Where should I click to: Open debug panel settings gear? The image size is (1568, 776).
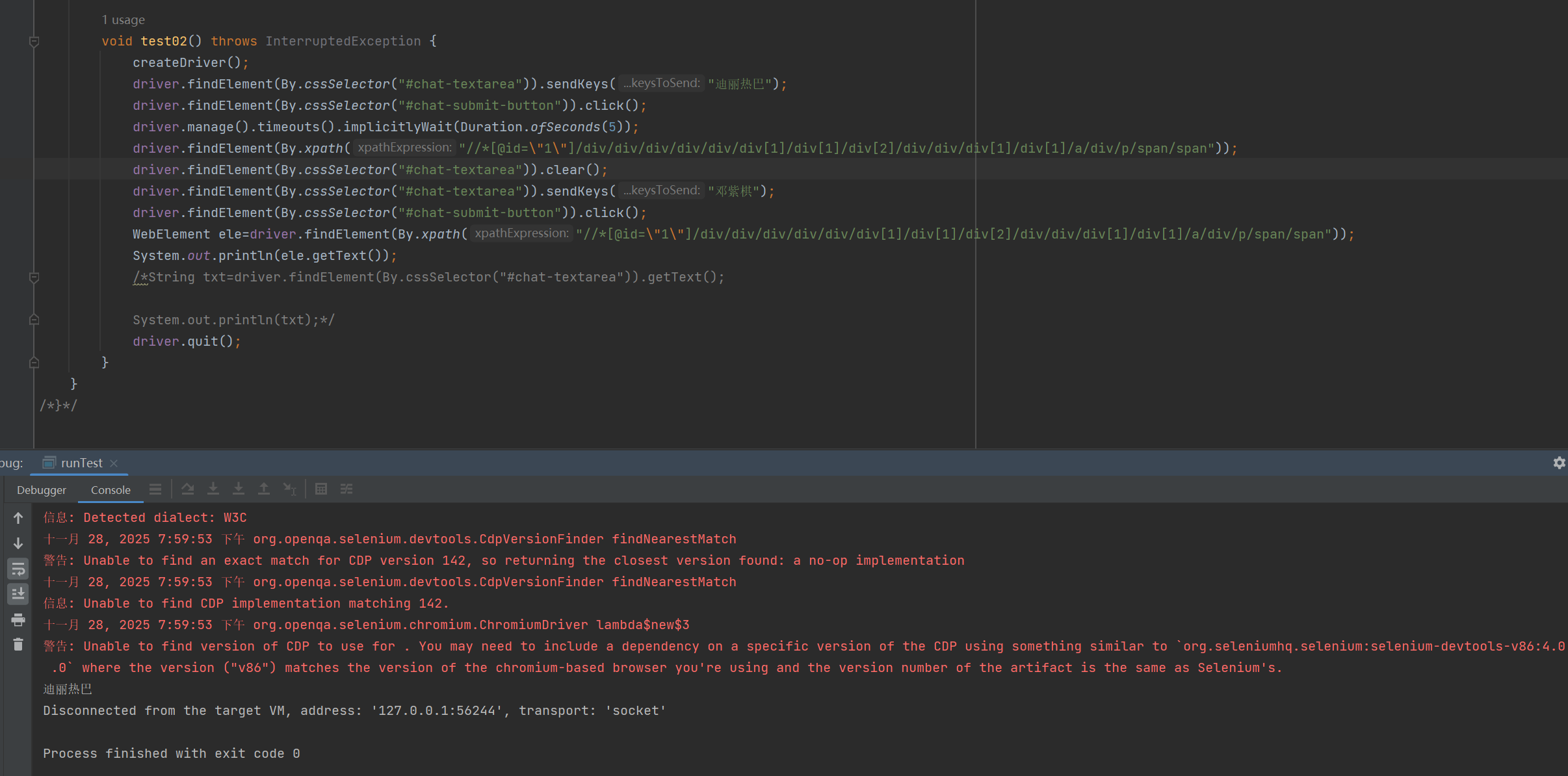1559,463
